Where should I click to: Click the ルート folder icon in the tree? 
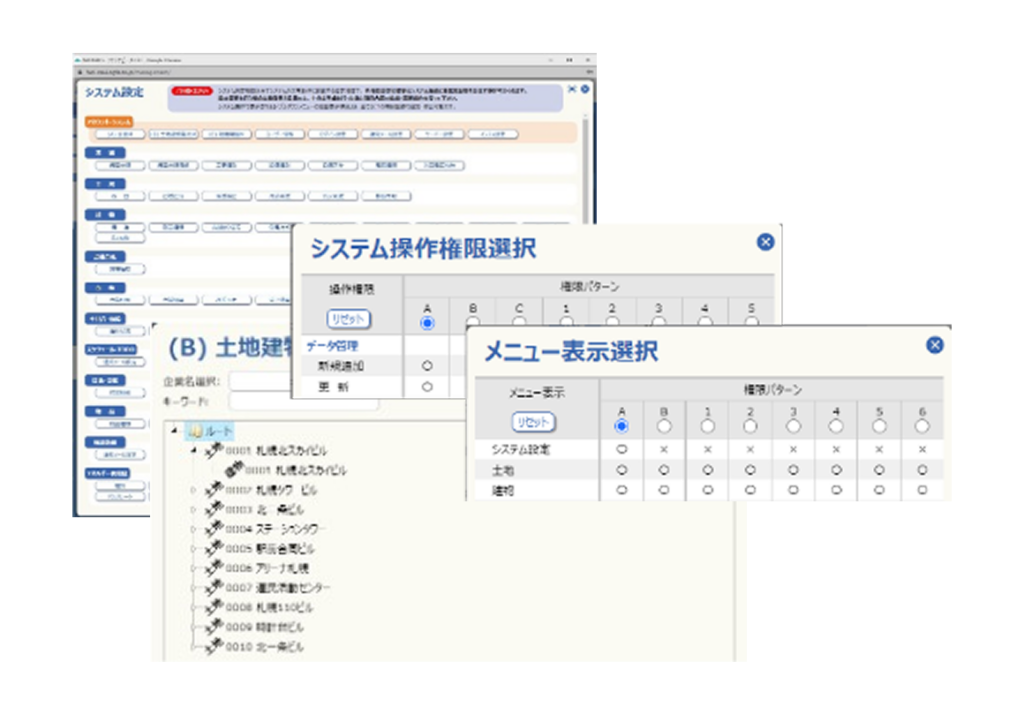[195, 431]
